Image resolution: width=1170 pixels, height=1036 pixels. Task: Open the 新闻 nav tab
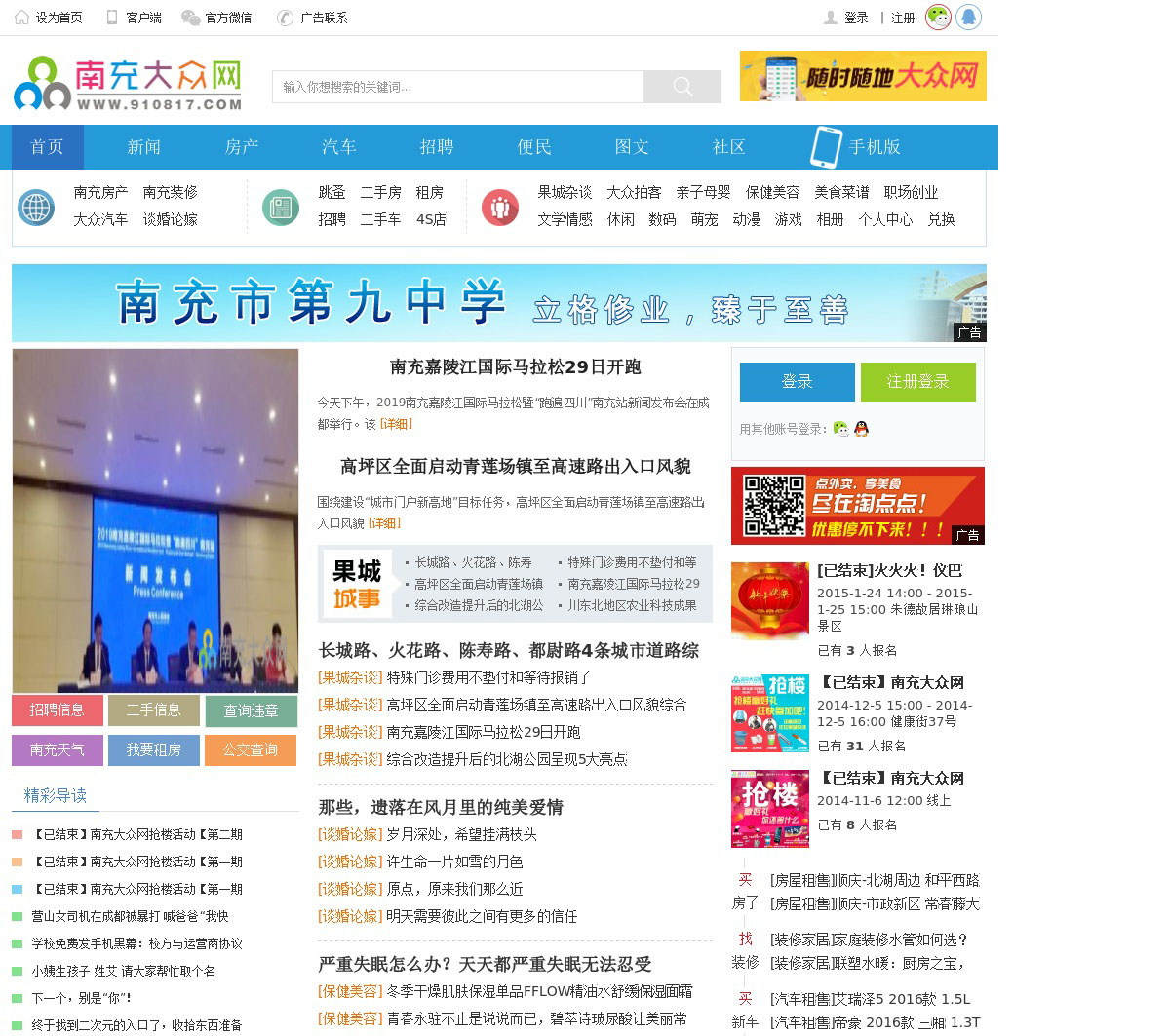tap(144, 147)
